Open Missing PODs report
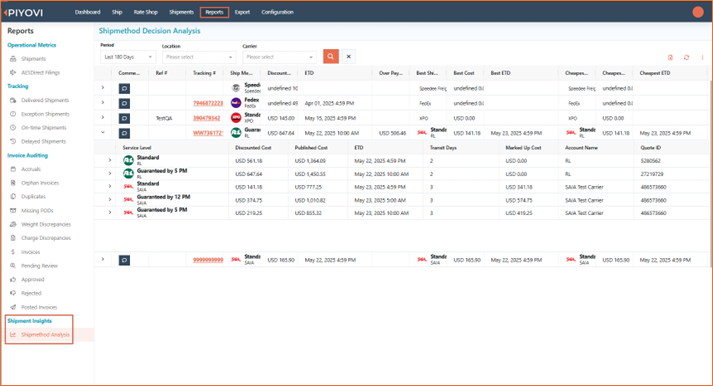This screenshot has width=713, height=386. (x=37, y=211)
